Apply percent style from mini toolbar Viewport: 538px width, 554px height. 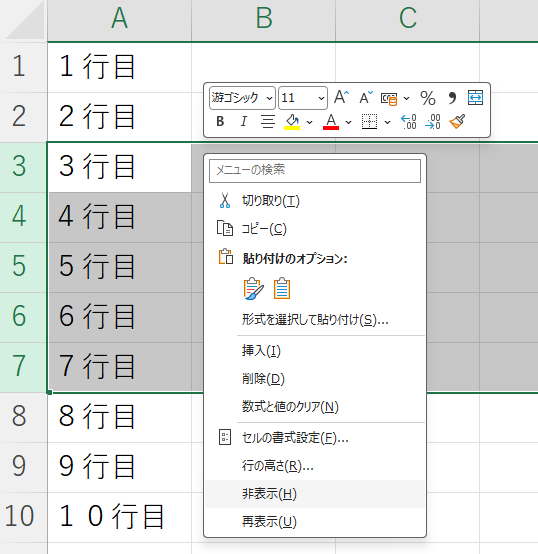click(x=427, y=98)
